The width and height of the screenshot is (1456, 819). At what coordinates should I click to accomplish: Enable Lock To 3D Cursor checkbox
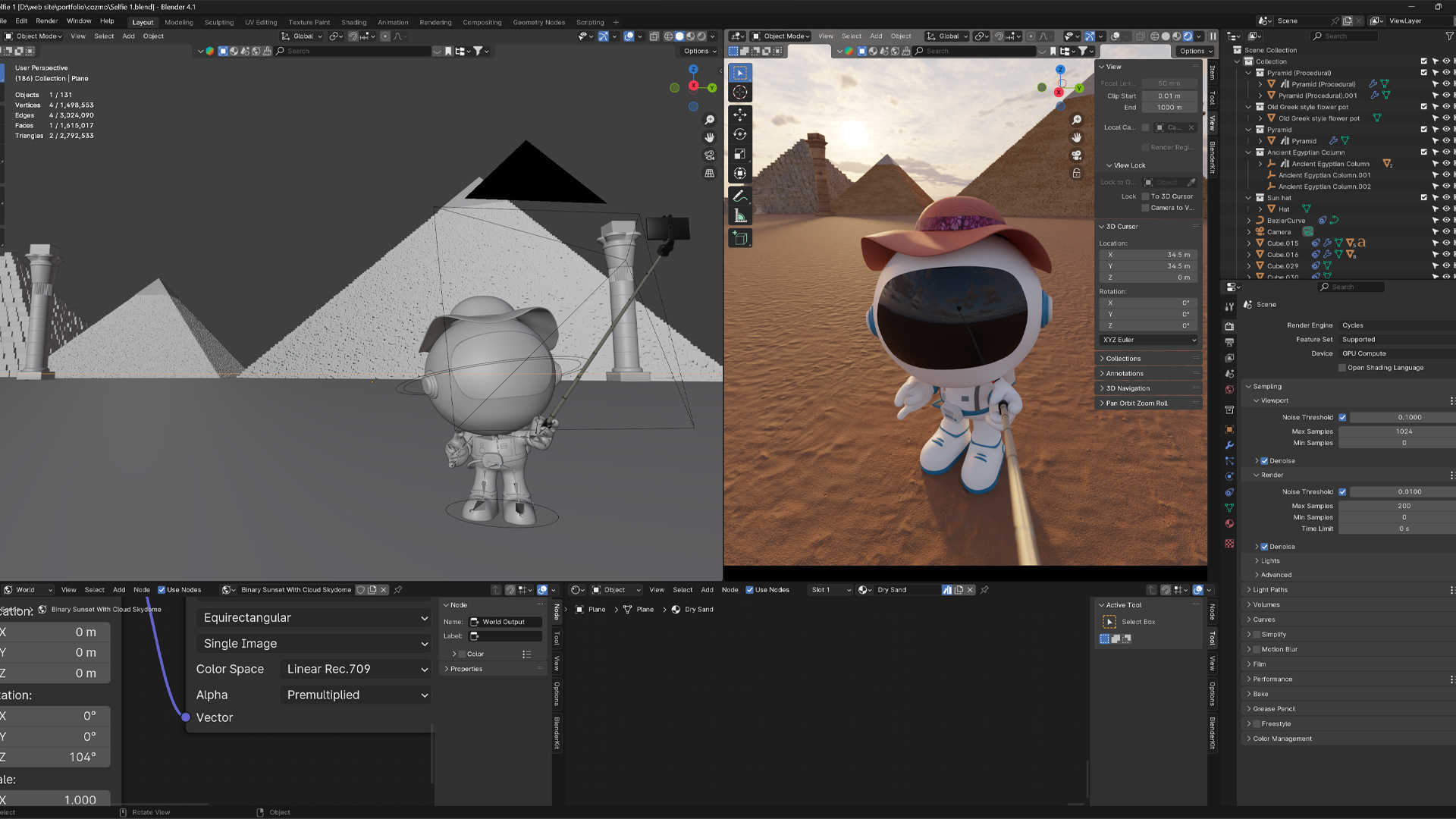(1146, 196)
